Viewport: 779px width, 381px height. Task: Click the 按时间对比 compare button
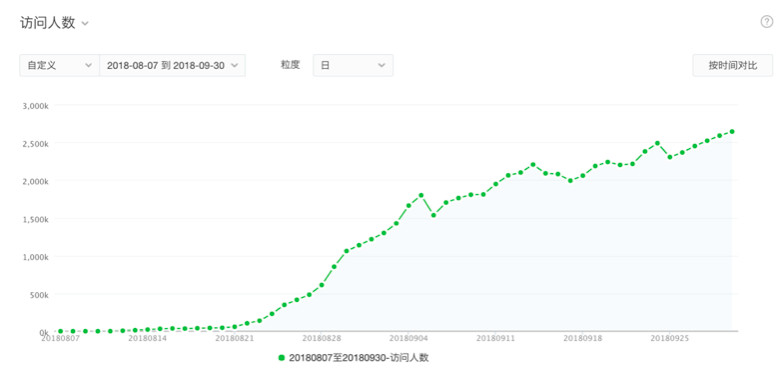point(733,65)
